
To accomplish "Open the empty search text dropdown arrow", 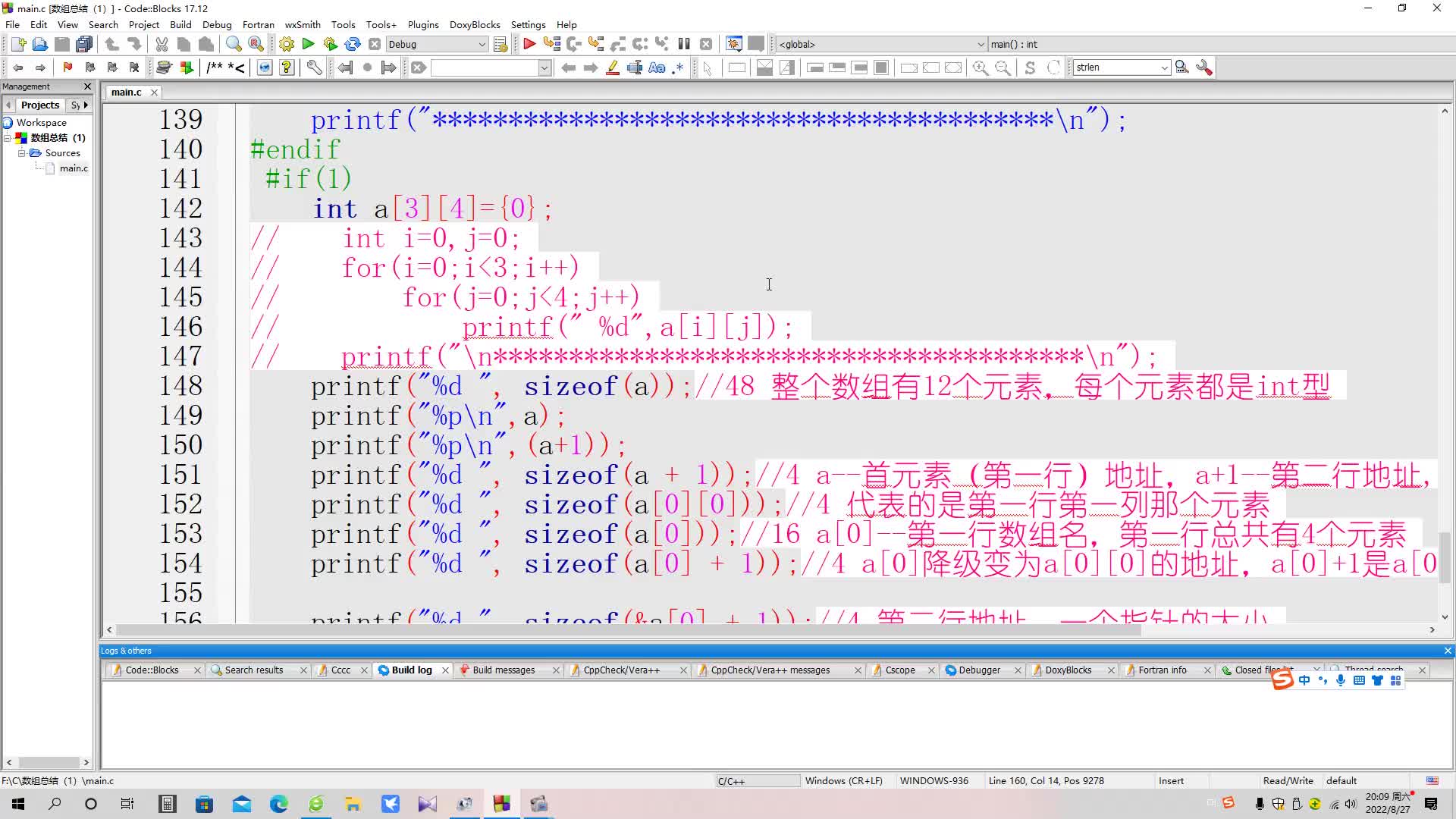I will pyautogui.click(x=544, y=67).
